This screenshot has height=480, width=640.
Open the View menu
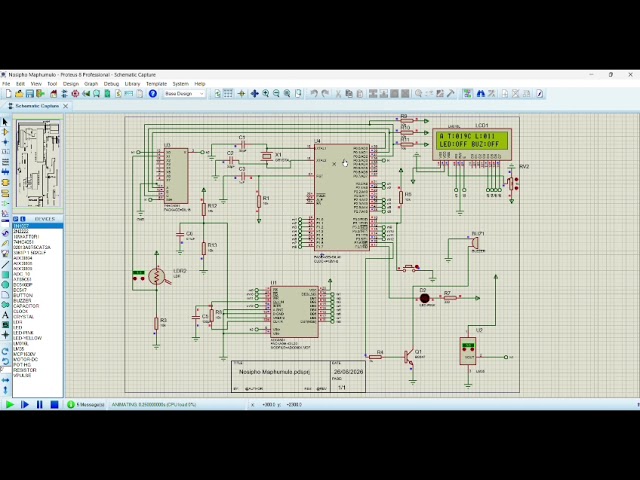(36, 84)
